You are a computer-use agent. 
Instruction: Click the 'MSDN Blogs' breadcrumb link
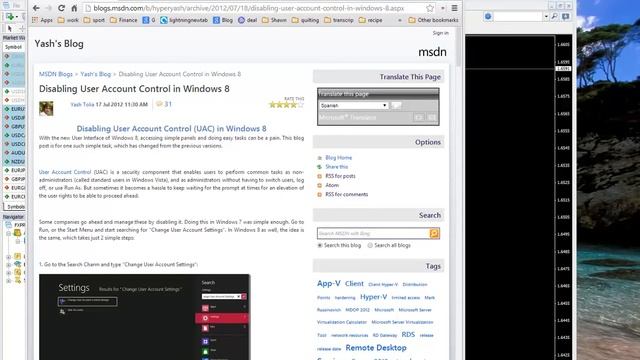coord(56,74)
